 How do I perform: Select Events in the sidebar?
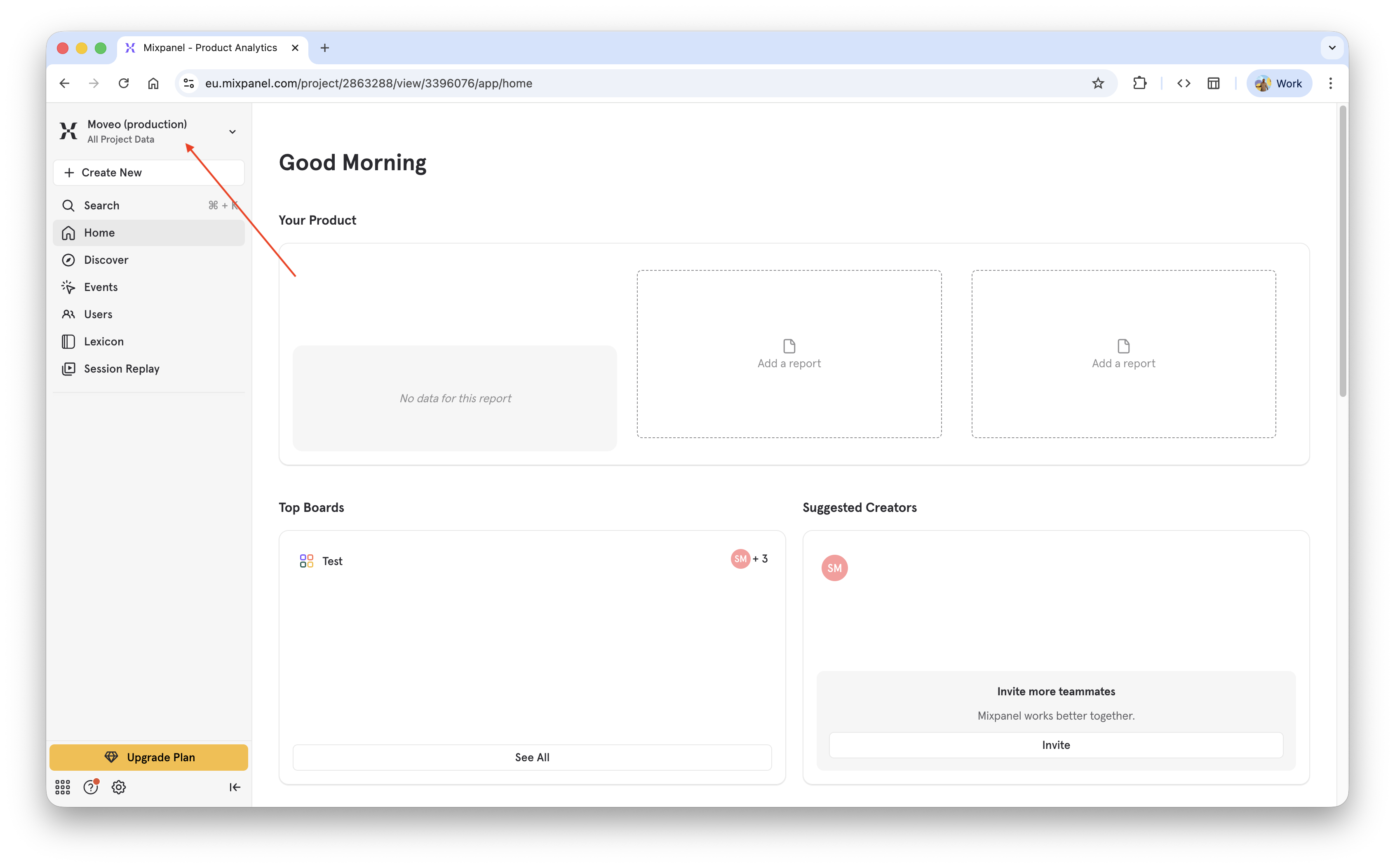coord(101,286)
